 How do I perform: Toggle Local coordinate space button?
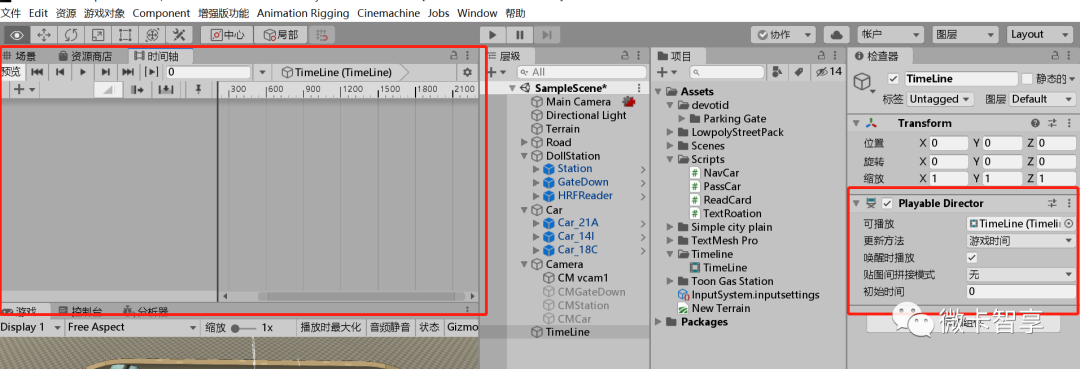[x=280, y=34]
